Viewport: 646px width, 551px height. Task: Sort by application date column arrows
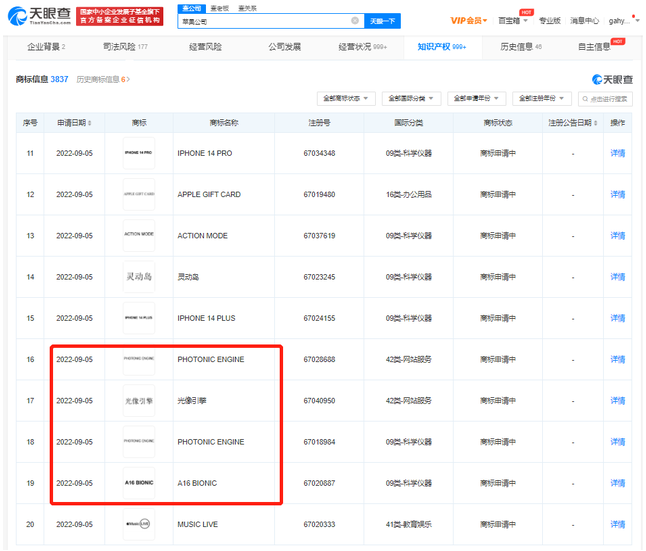(x=89, y=123)
